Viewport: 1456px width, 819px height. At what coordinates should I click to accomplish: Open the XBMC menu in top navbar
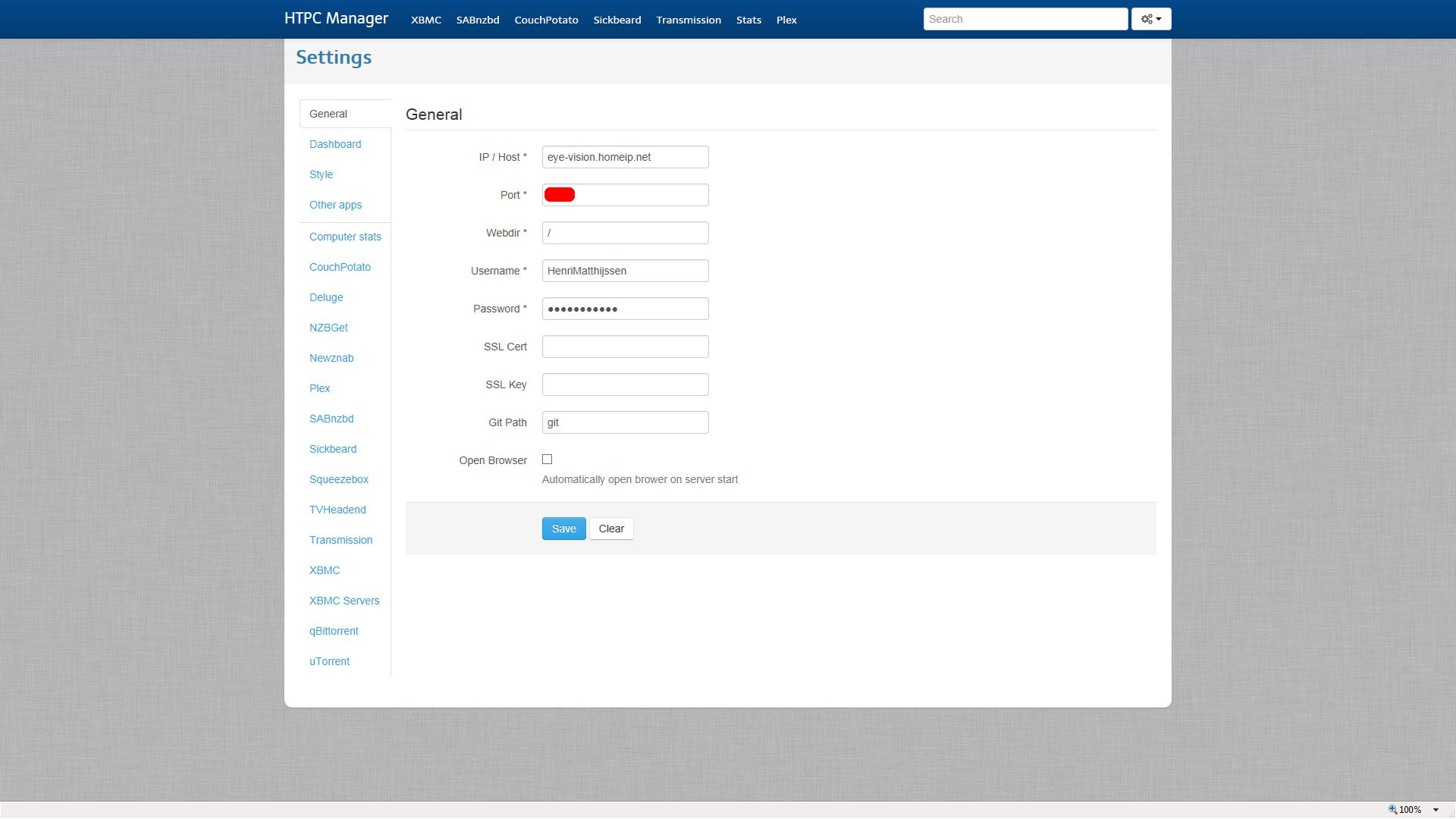[x=426, y=20]
